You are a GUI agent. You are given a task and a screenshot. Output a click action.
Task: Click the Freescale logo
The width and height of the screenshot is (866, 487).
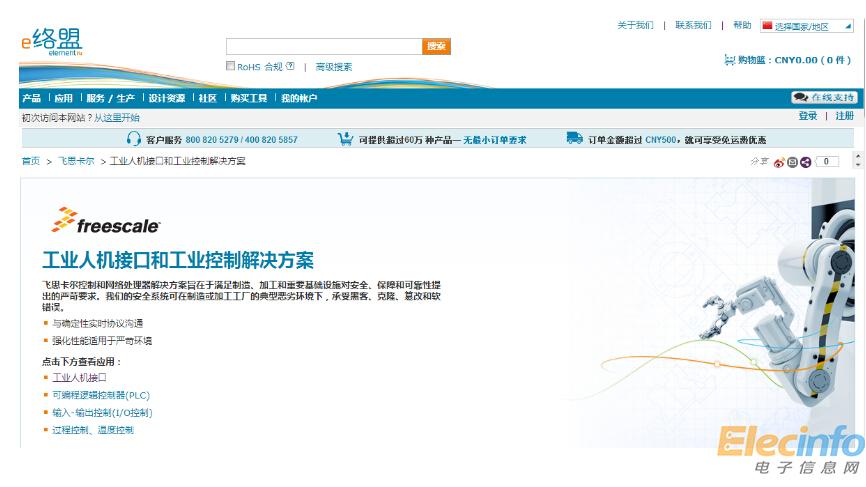coord(105,221)
